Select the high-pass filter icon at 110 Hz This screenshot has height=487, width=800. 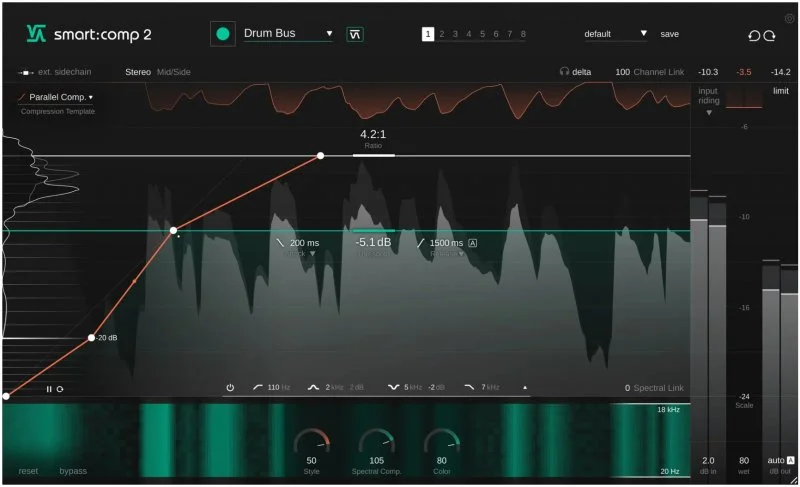tap(258, 388)
